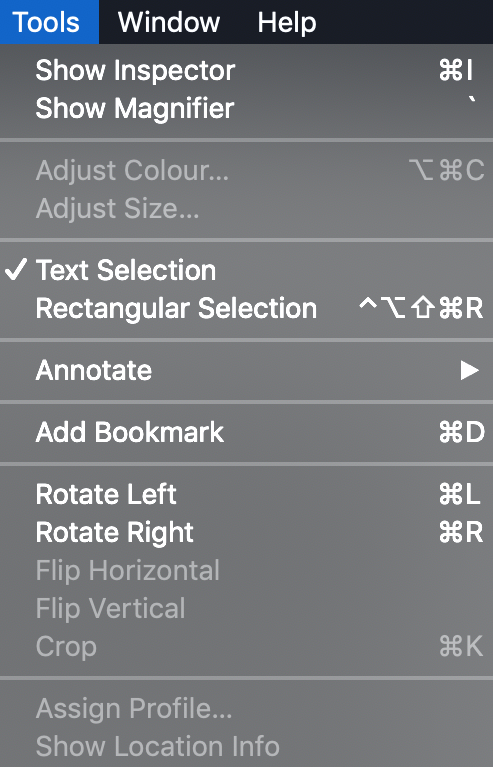The height and width of the screenshot is (767, 493).
Task: Switch to Rectangular Selection mode
Action: [x=246, y=308]
